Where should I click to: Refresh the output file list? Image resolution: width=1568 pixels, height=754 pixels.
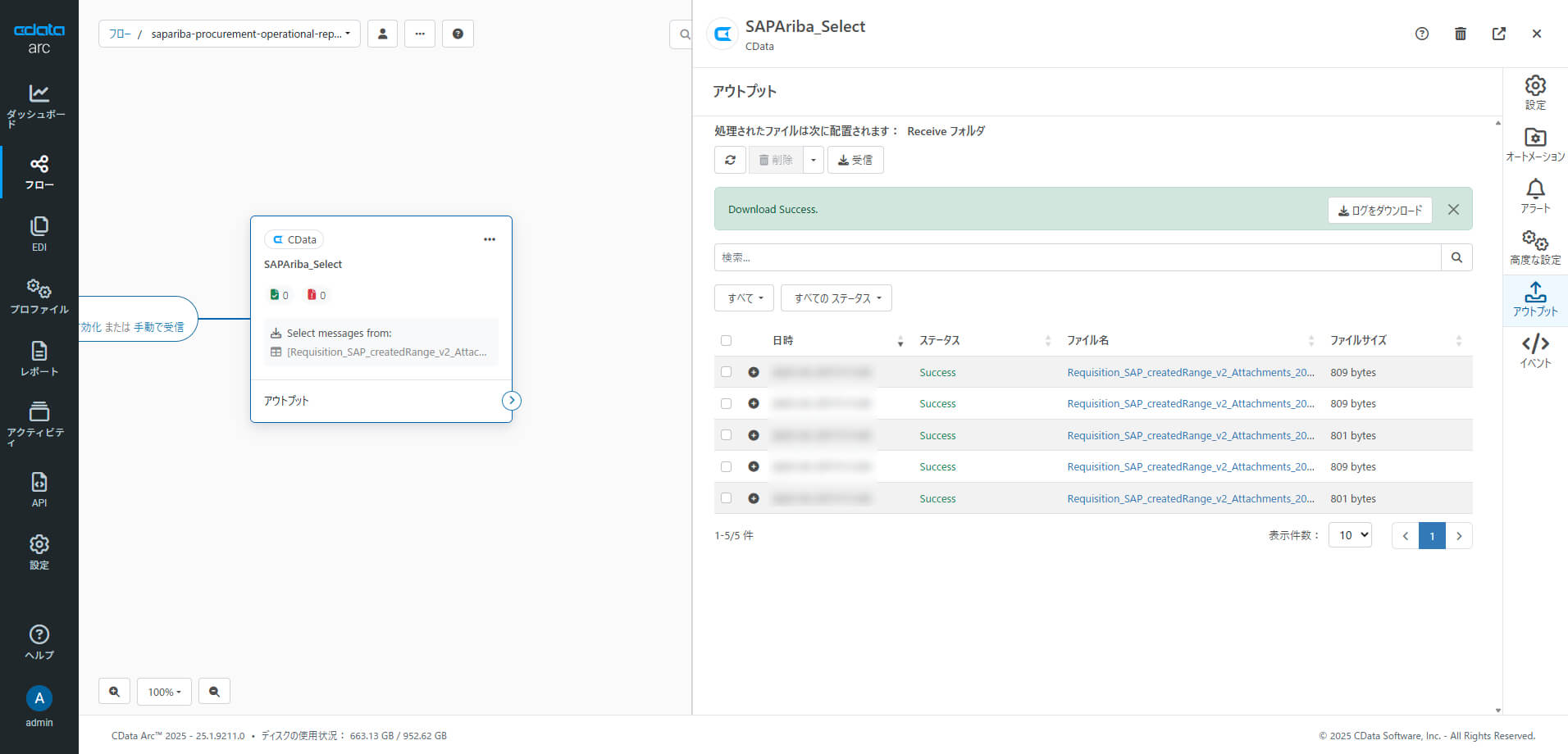(x=730, y=160)
